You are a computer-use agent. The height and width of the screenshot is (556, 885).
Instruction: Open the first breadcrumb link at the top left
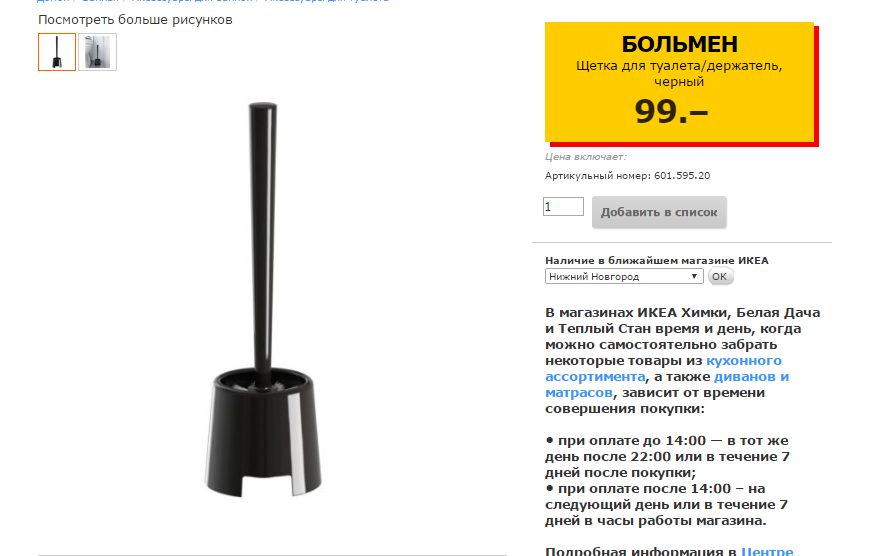tap(53, 1)
